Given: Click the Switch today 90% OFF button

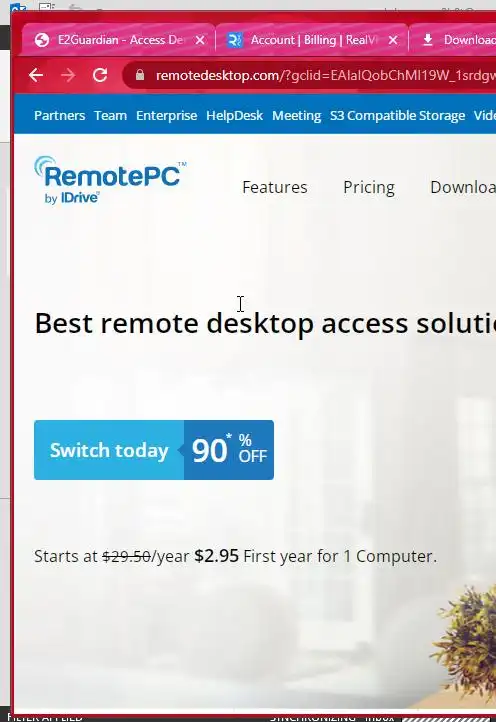Looking at the screenshot, I should tap(154, 450).
